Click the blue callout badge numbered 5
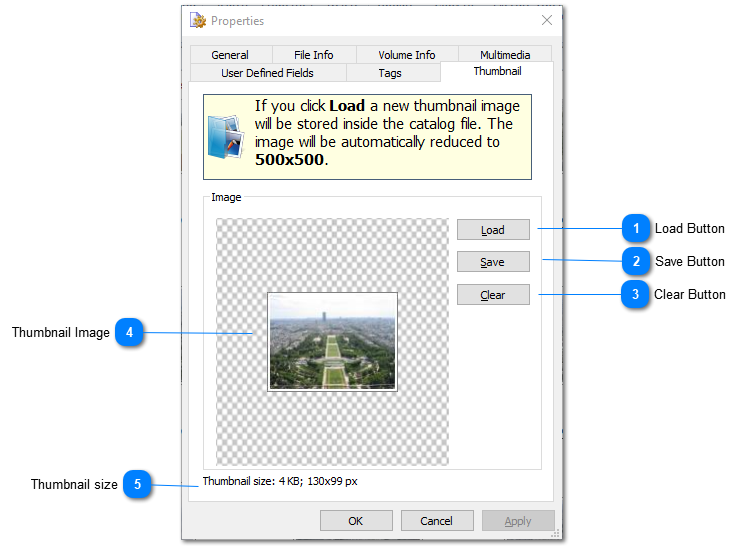This screenshot has height=549, width=742. click(x=138, y=485)
